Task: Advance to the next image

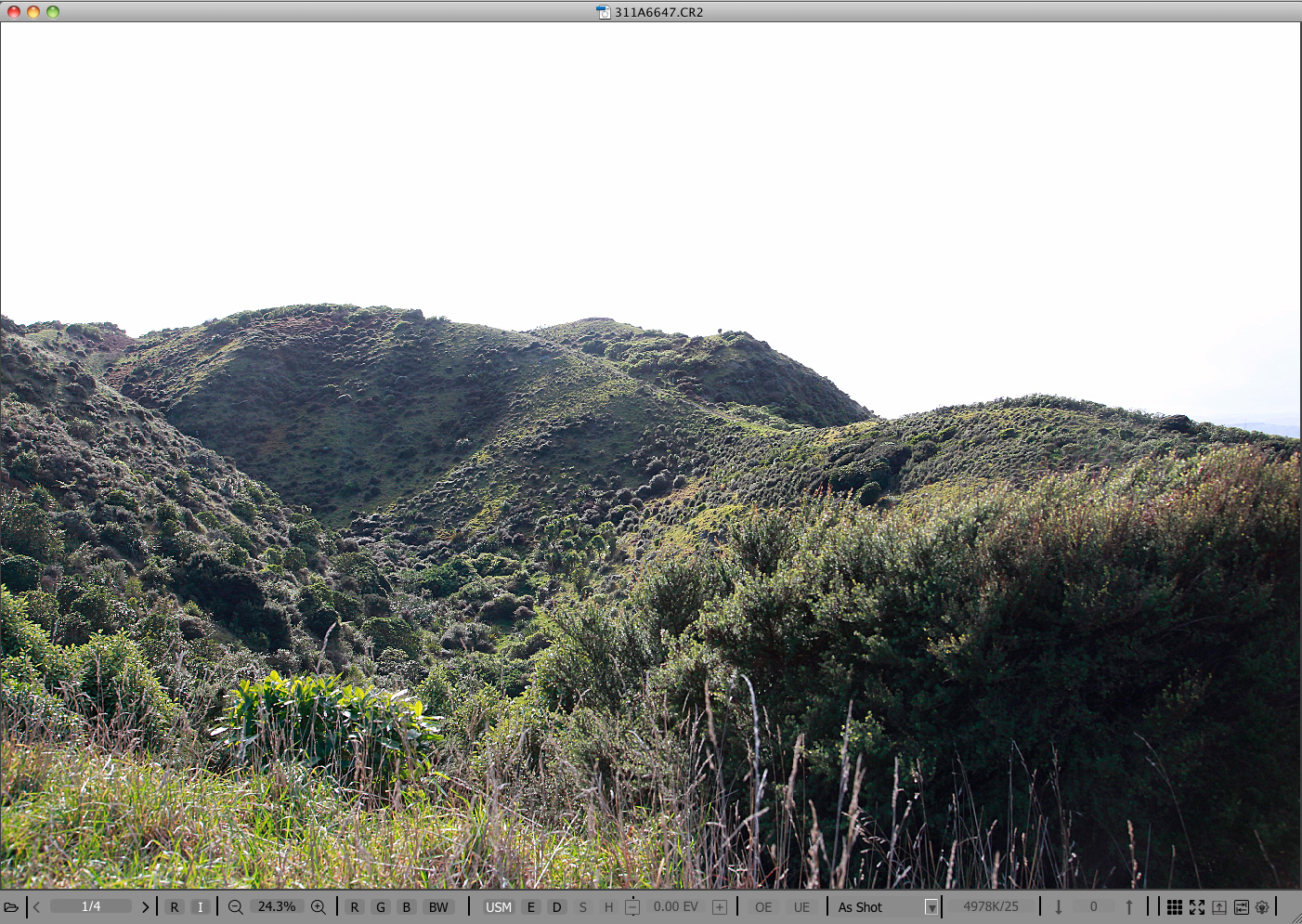Action: [145, 907]
